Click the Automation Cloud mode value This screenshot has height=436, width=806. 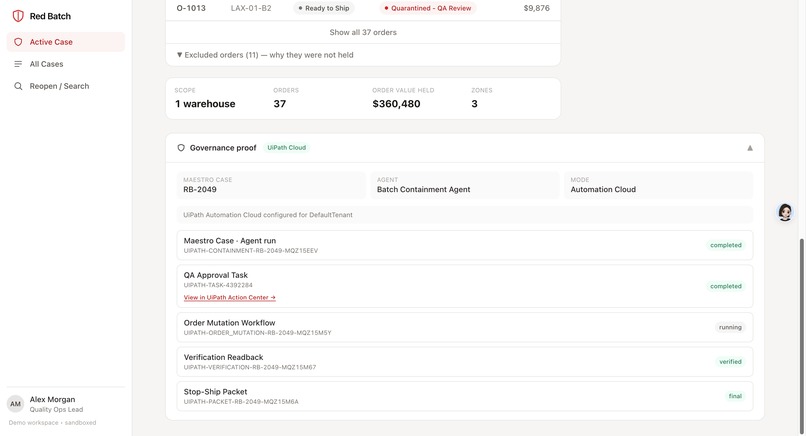coord(603,190)
